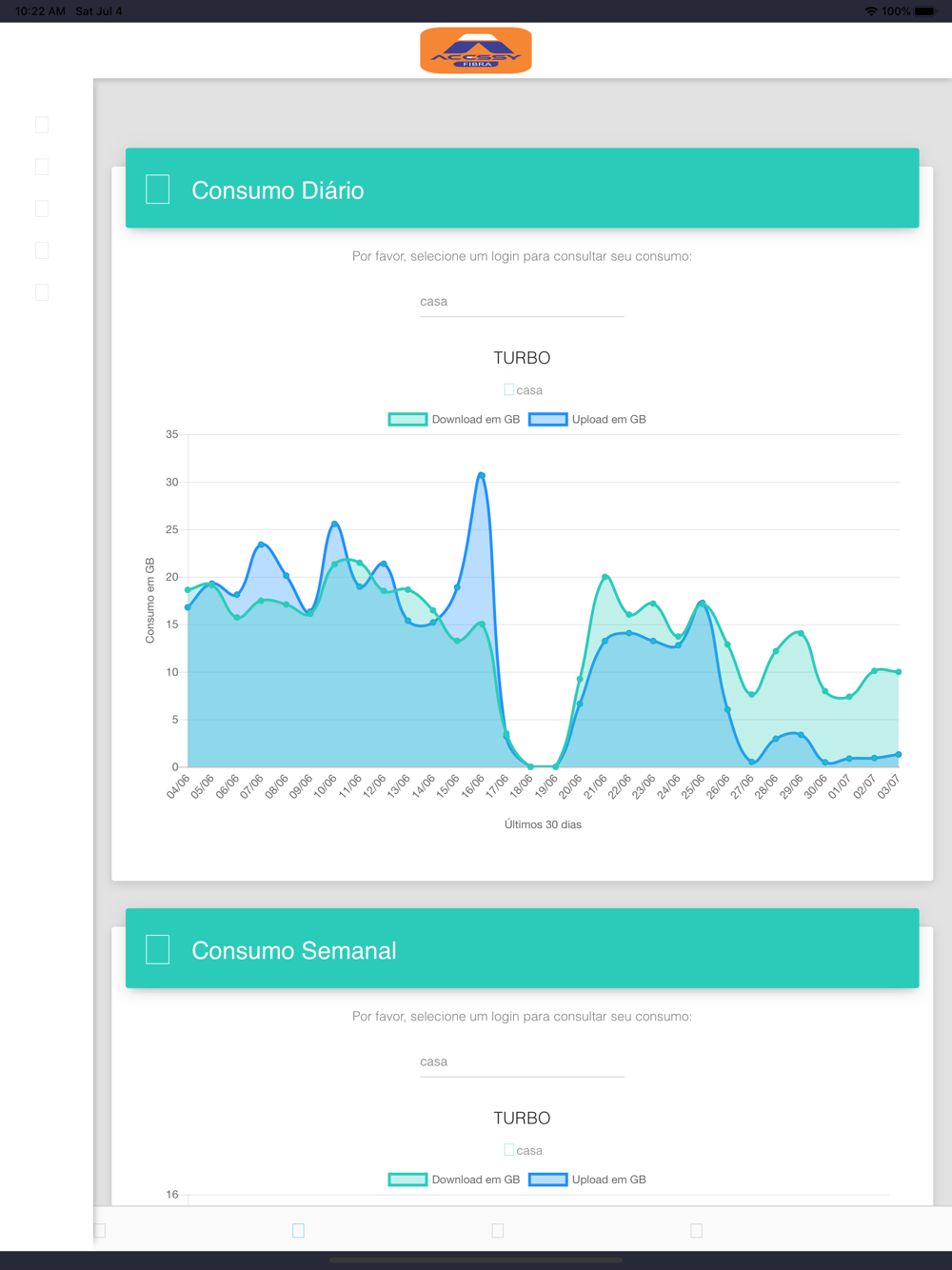Screen dimensions: 952x1270
Task: Toggle Download em GB series in daily chart
Action: (454, 419)
